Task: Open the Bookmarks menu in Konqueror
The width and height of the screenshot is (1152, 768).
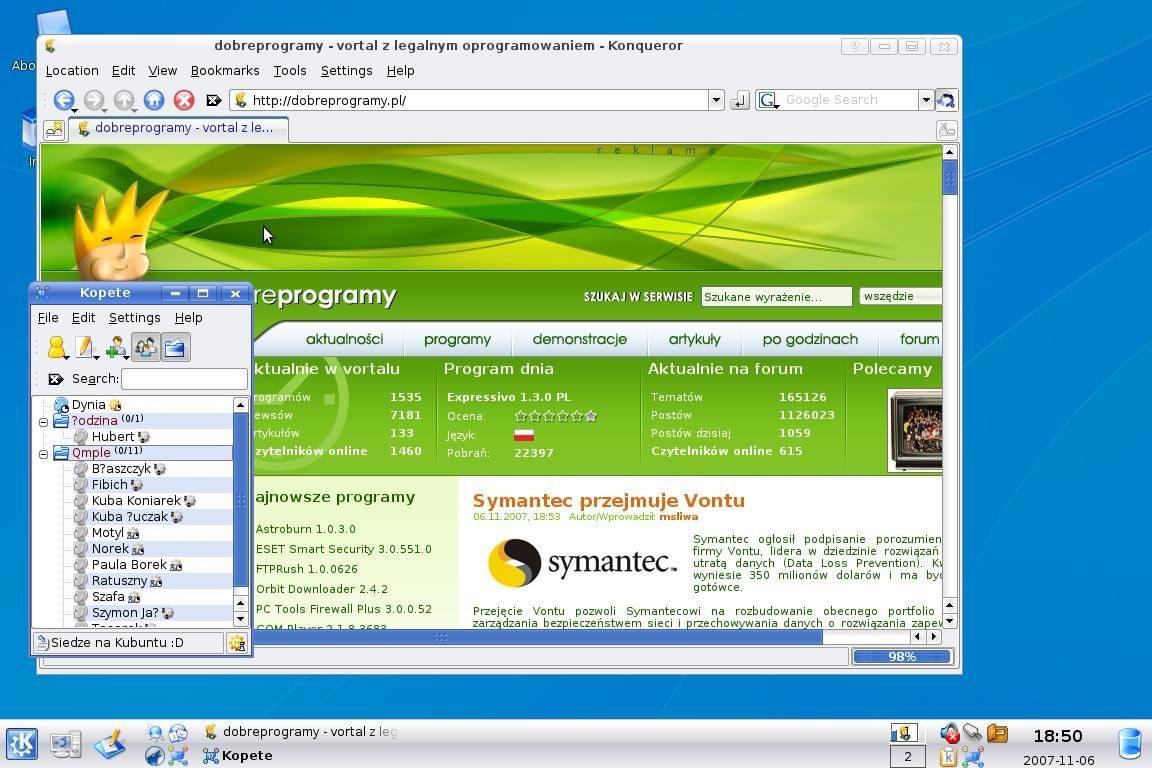Action: pos(225,71)
